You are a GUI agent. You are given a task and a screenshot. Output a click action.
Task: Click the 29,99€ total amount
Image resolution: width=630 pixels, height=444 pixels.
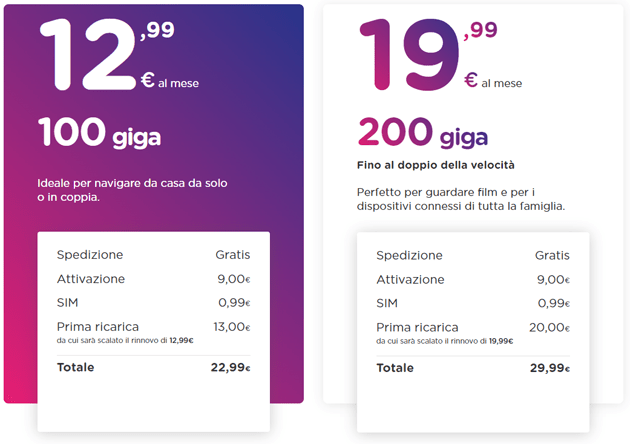click(x=547, y=368)
